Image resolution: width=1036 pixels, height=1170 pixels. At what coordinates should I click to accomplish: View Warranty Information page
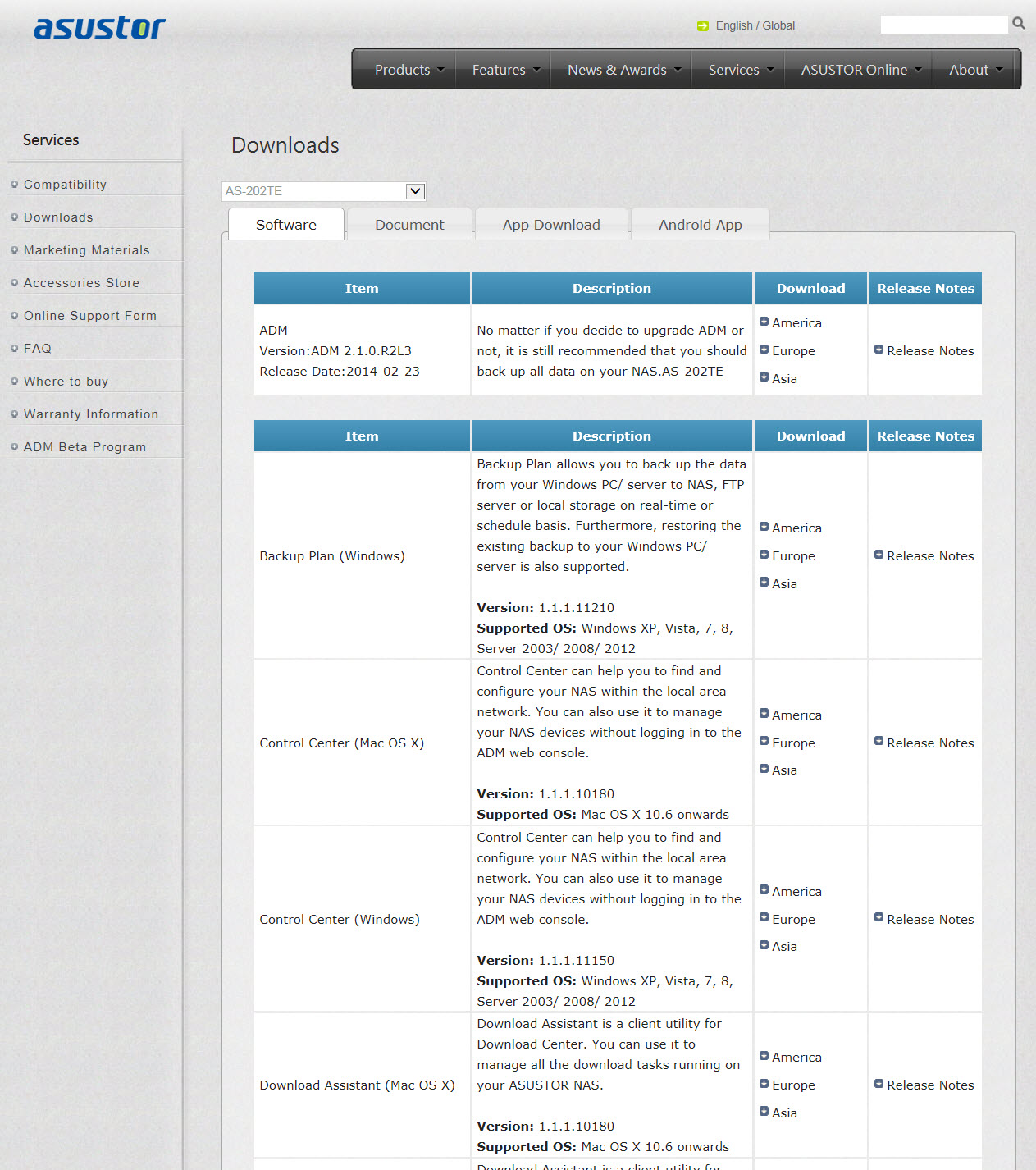point(91,414)
